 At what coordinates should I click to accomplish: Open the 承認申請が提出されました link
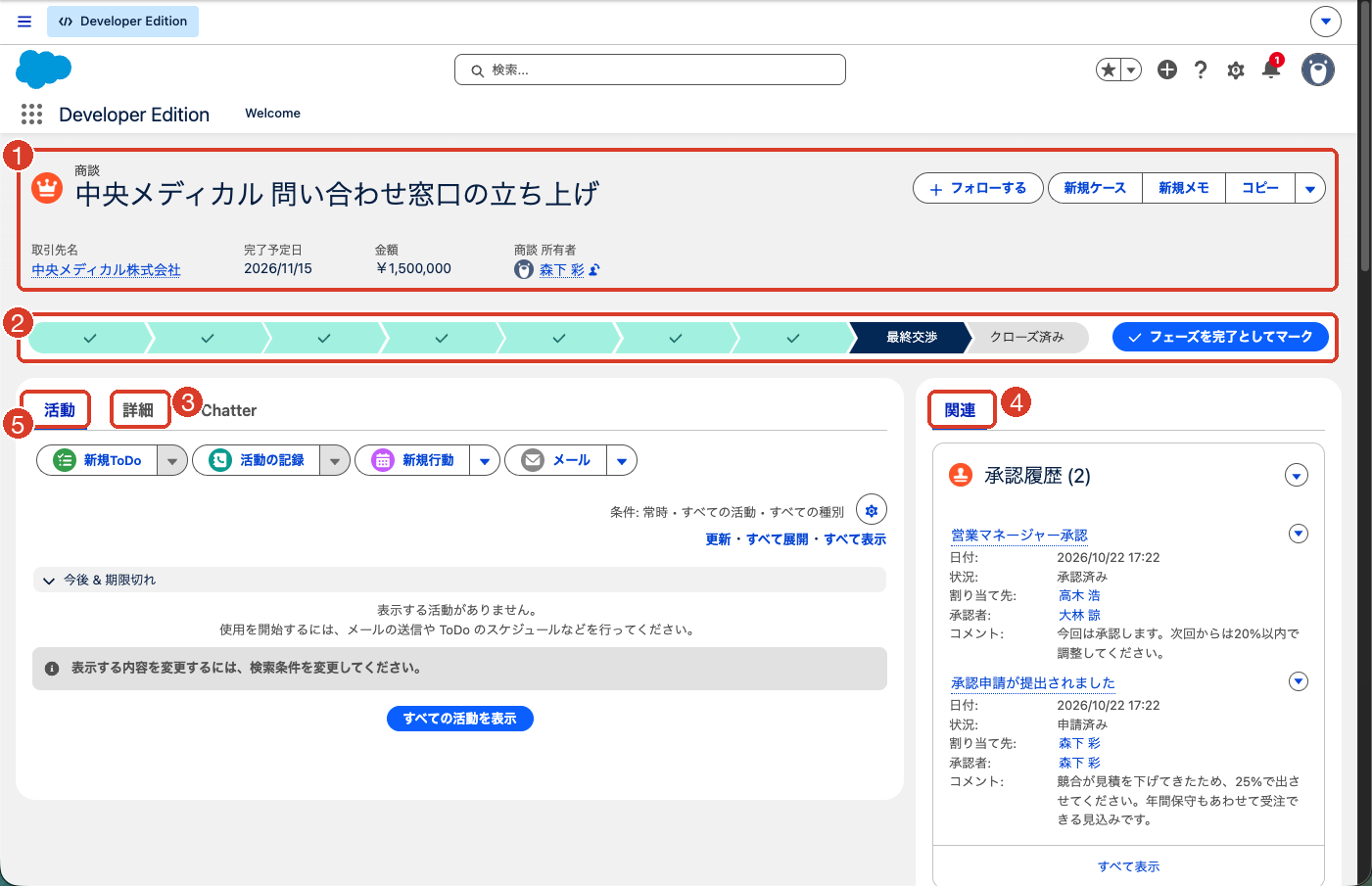coord(1033,683)
